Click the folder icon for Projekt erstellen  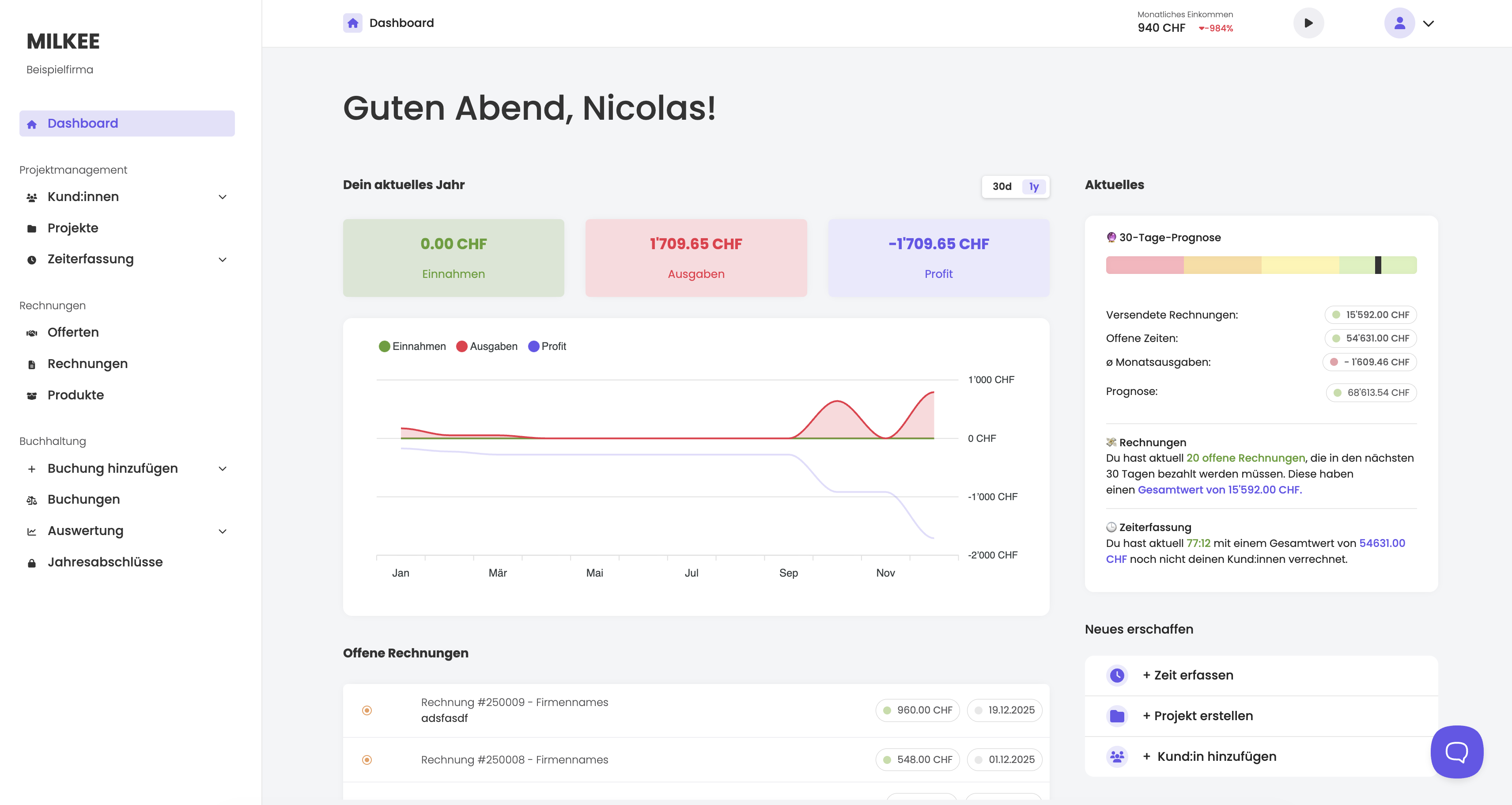(x=1117, y=716)
